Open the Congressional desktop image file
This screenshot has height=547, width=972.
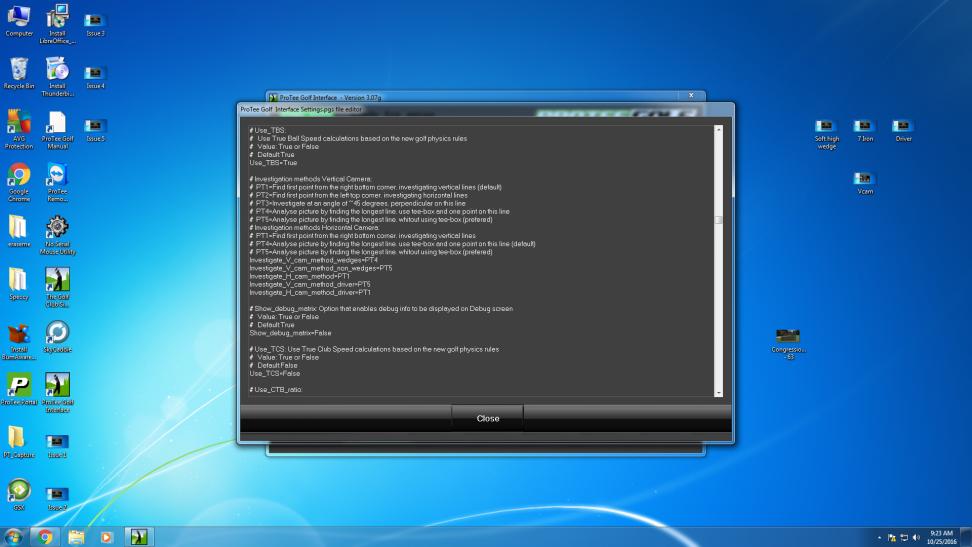pos(788,344)
